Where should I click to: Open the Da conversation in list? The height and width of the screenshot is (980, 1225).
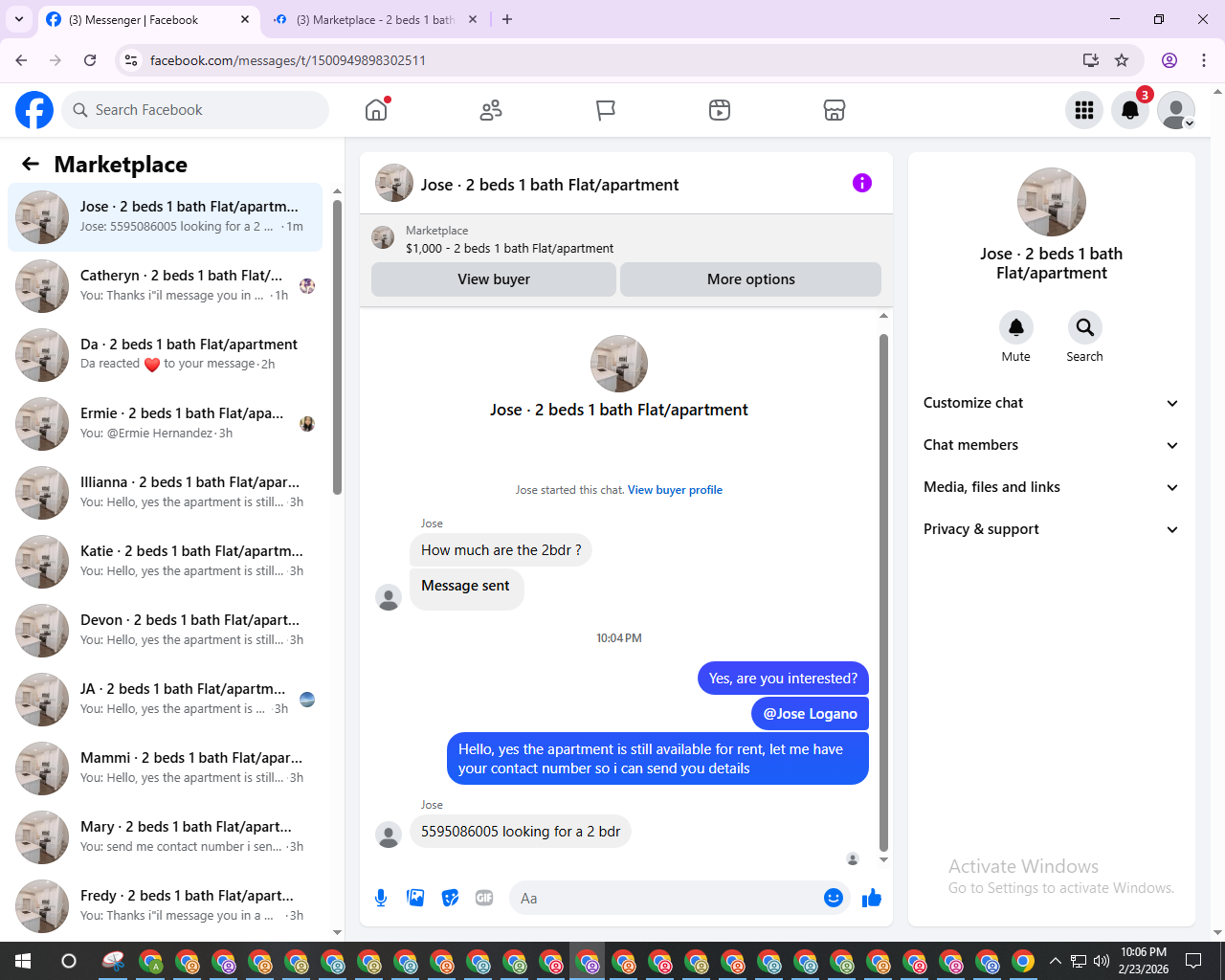[165, 354]
